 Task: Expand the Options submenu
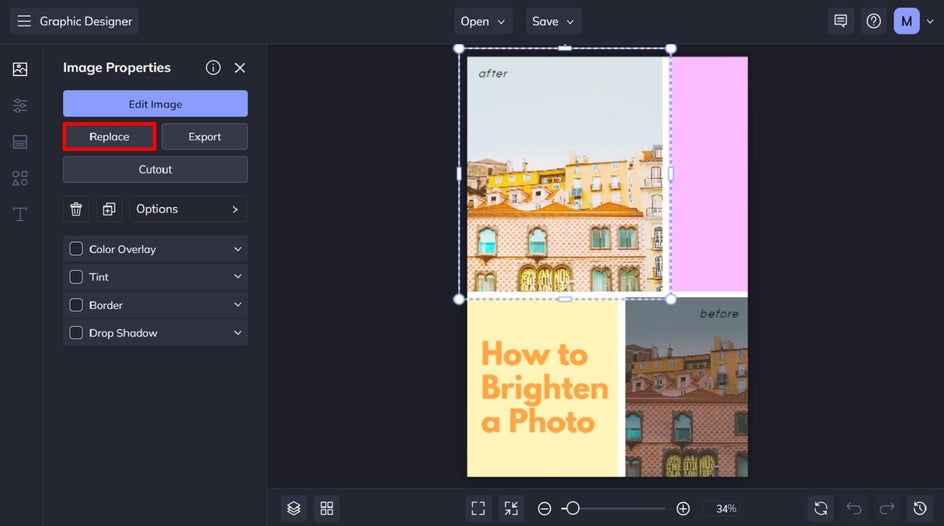click(188, 209)
